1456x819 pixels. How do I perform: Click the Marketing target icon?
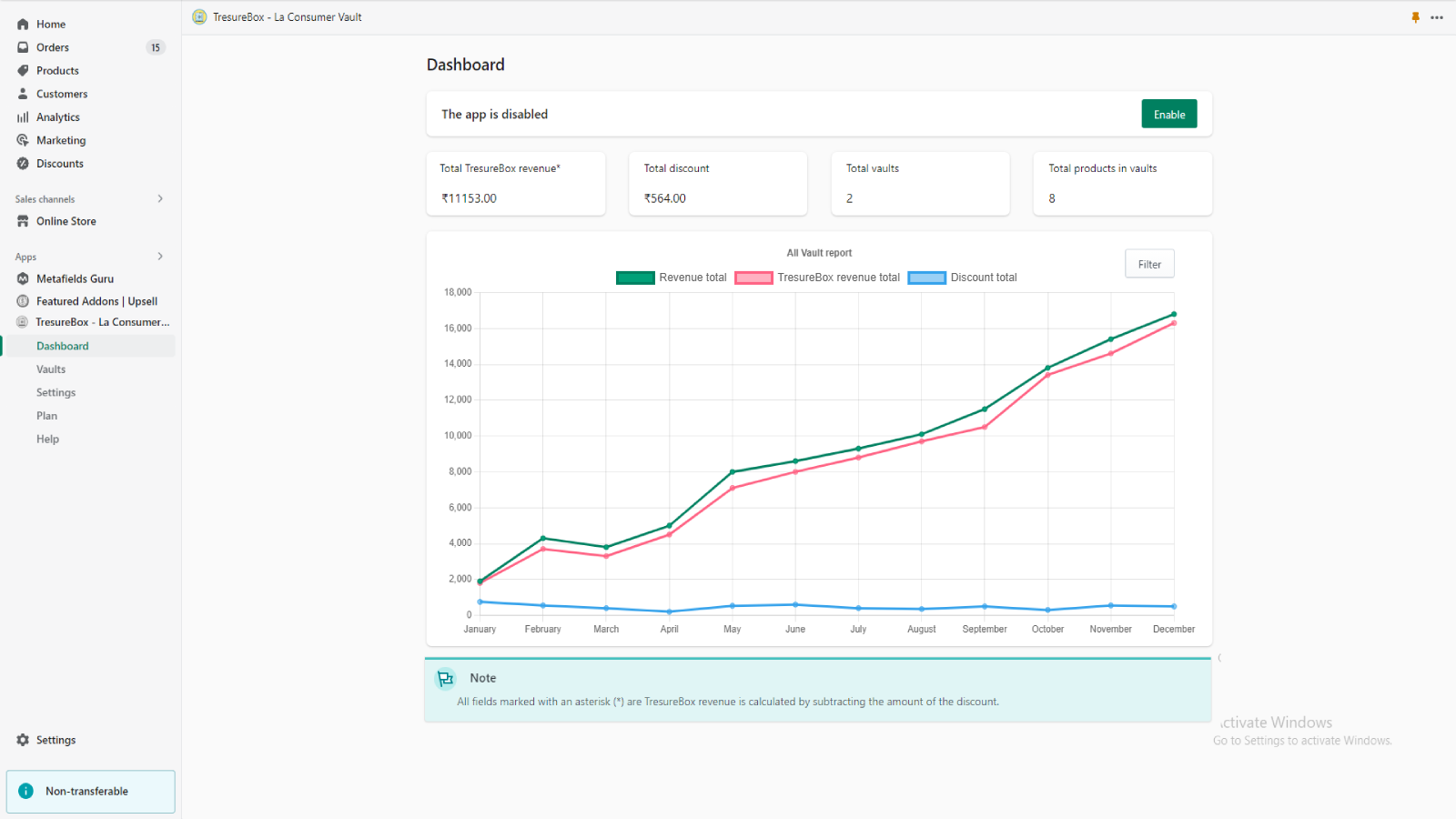click(x=23, y=140)
